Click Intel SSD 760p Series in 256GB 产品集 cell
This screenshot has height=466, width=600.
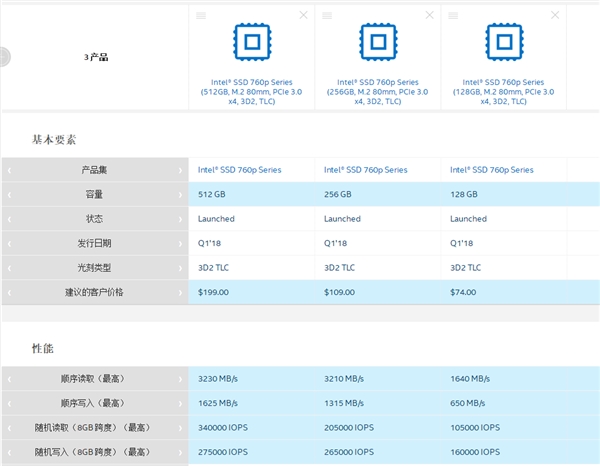pyautogui.click(x=365, y=170)
